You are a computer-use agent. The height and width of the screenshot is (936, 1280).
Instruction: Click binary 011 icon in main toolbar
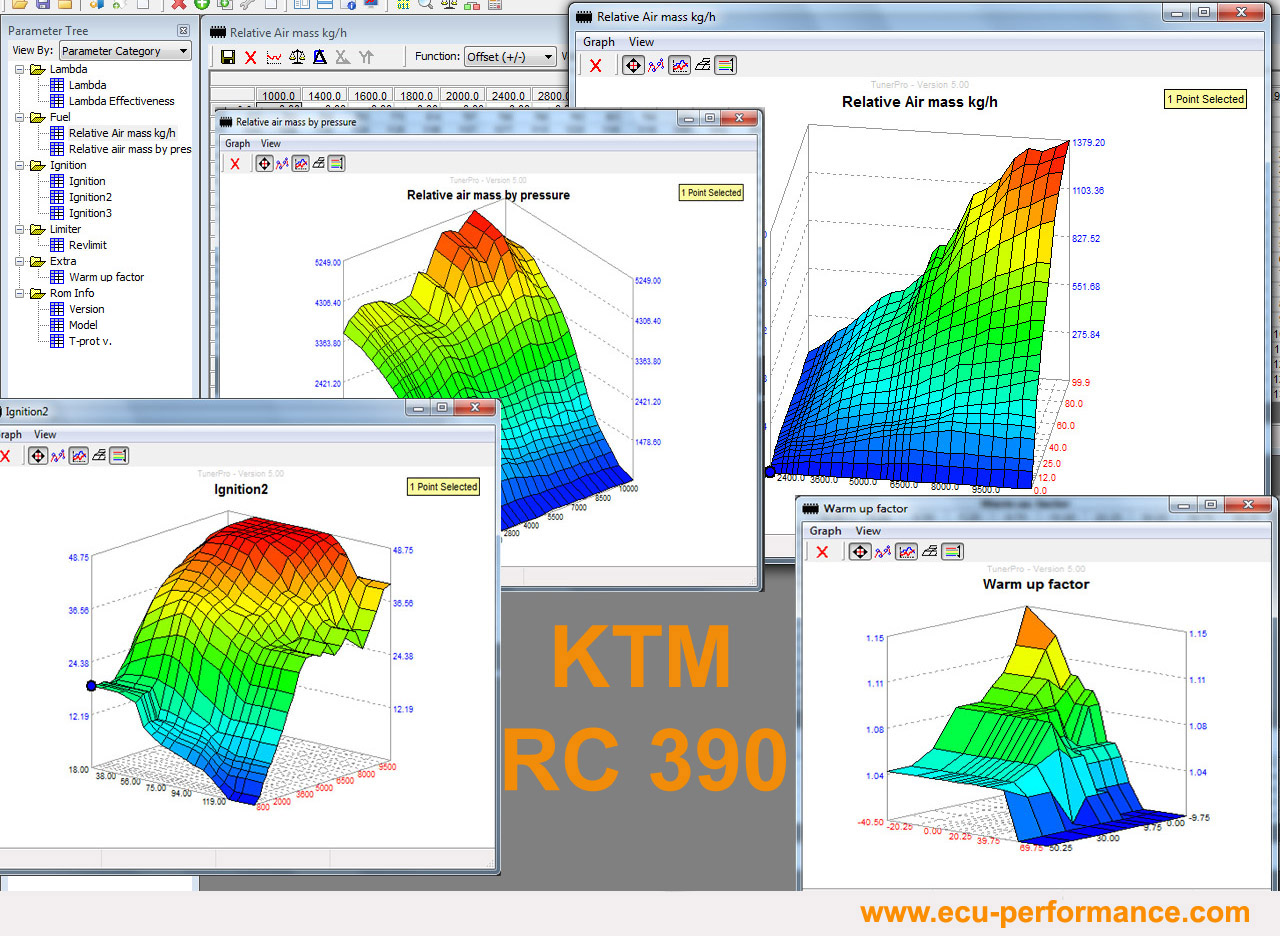[x=404, y=4]
